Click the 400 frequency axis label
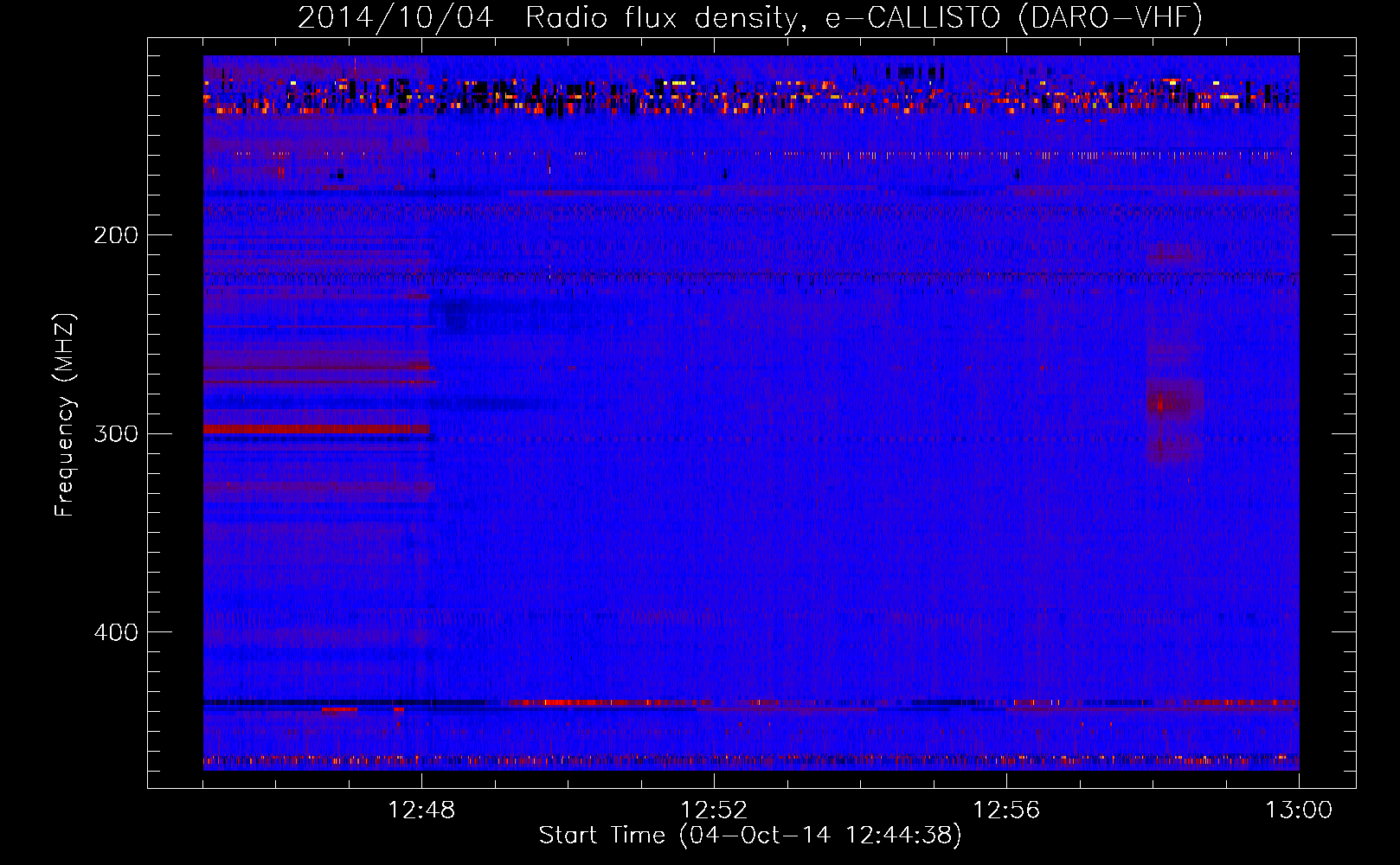 [x=116, y=632]
